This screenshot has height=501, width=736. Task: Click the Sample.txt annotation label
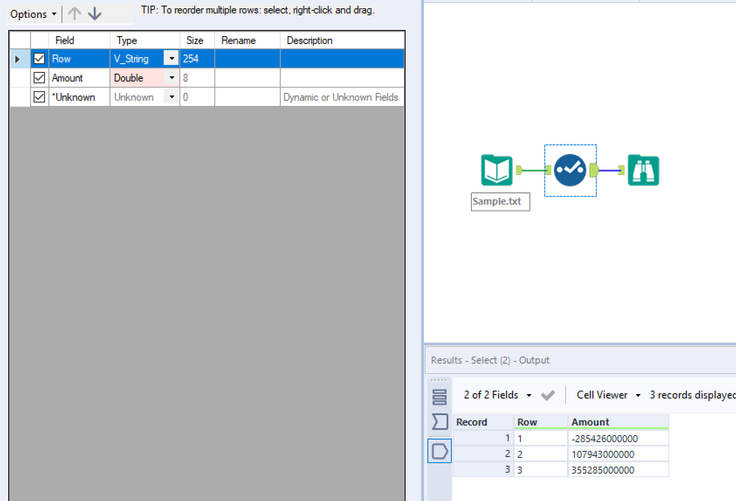(x=500, y=201)
